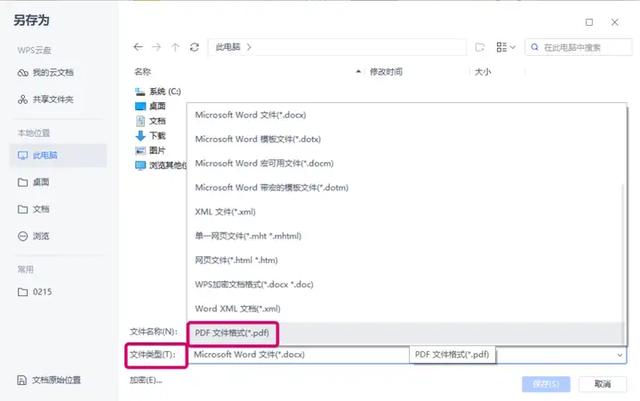Open 共享文件夹 in the sidebar

(x=46, y=99)
